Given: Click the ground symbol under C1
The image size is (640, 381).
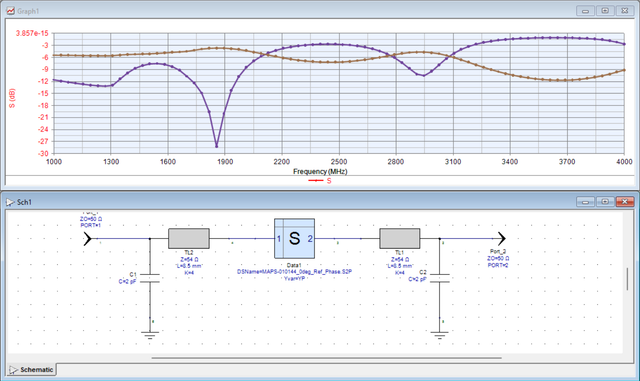Looking at the screenshot, I should pos(150,336).
